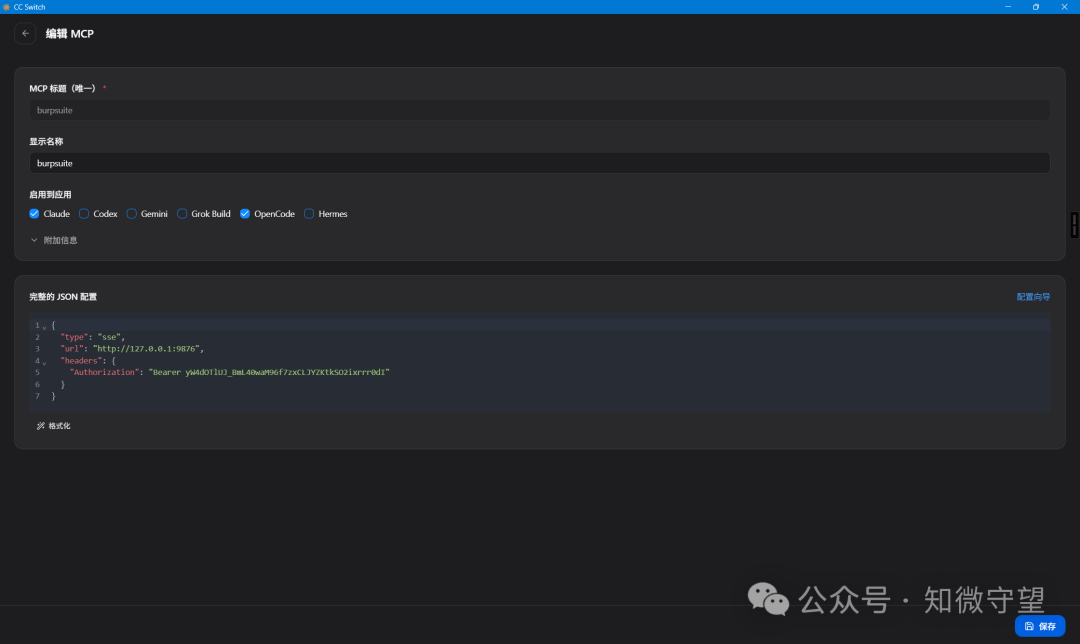Toggle the Claude checkbox
1080x644 pixels.
coord(34,214)
